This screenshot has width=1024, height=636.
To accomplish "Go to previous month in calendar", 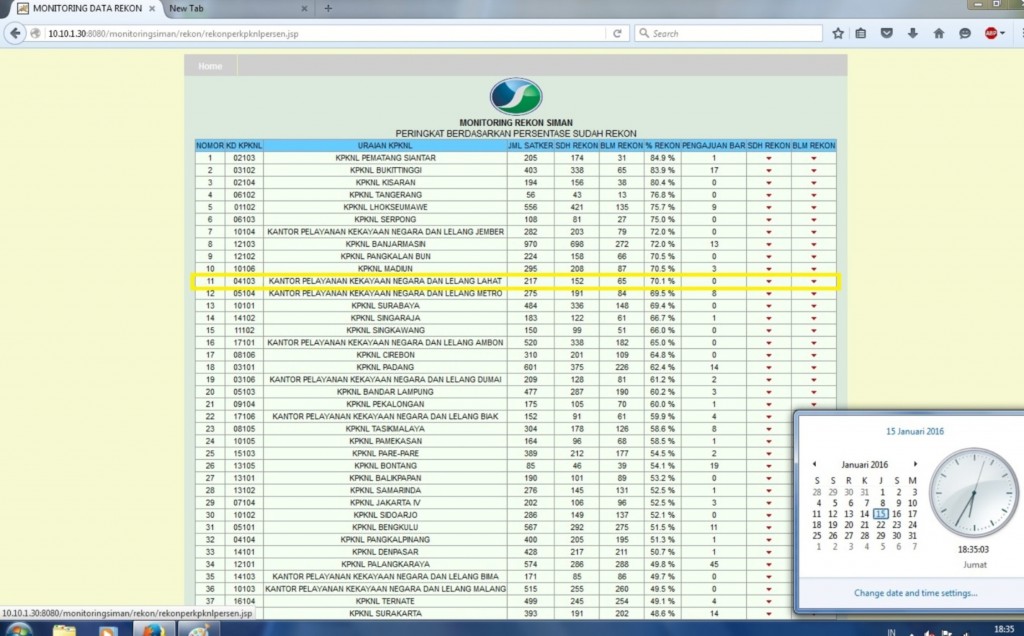I will 814,465.
